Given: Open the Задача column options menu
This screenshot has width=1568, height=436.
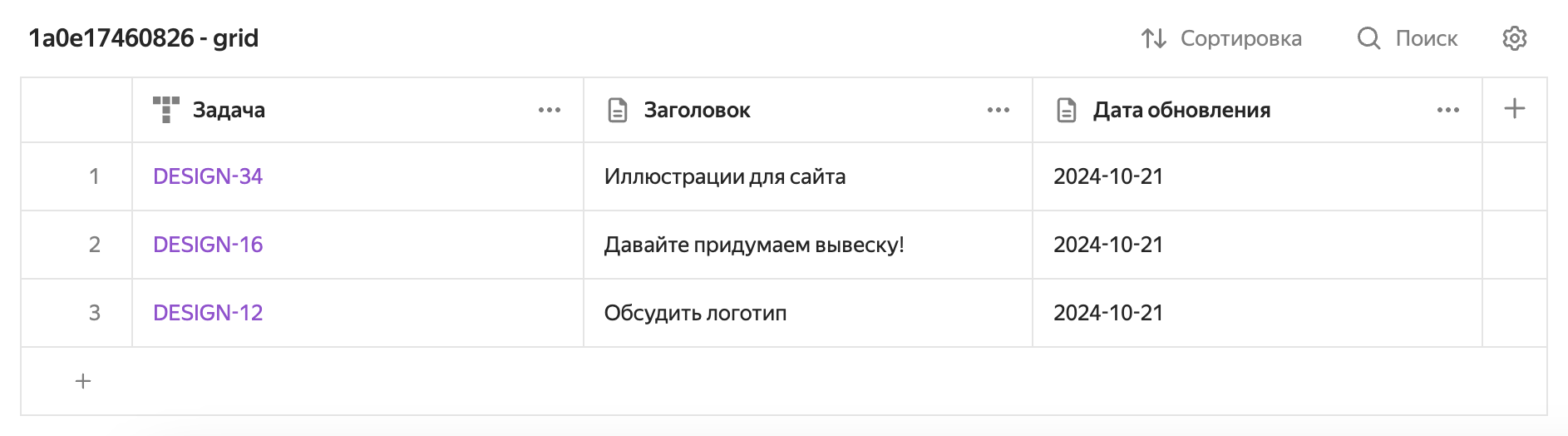Looking at the screenshot, I should click(x=550, y=110).
